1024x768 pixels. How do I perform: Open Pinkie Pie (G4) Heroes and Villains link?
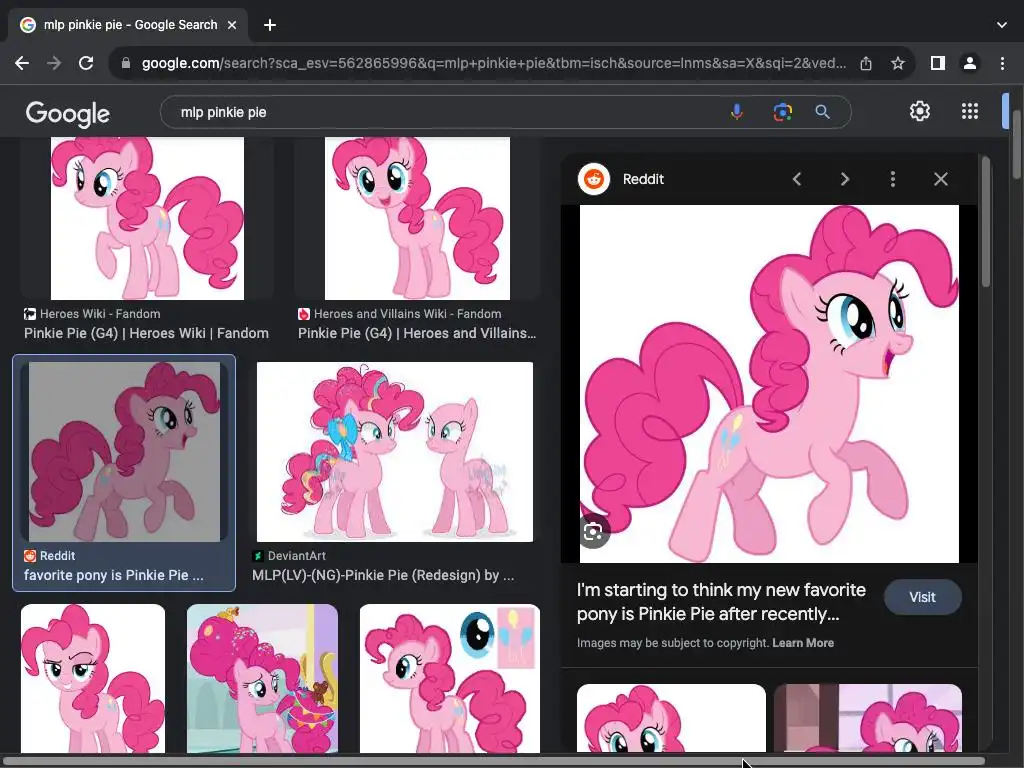coord(417,333)
